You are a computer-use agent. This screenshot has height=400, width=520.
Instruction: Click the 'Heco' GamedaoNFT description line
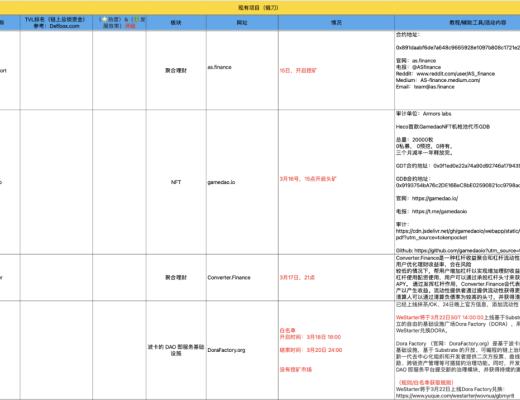(x=443, y=127)
